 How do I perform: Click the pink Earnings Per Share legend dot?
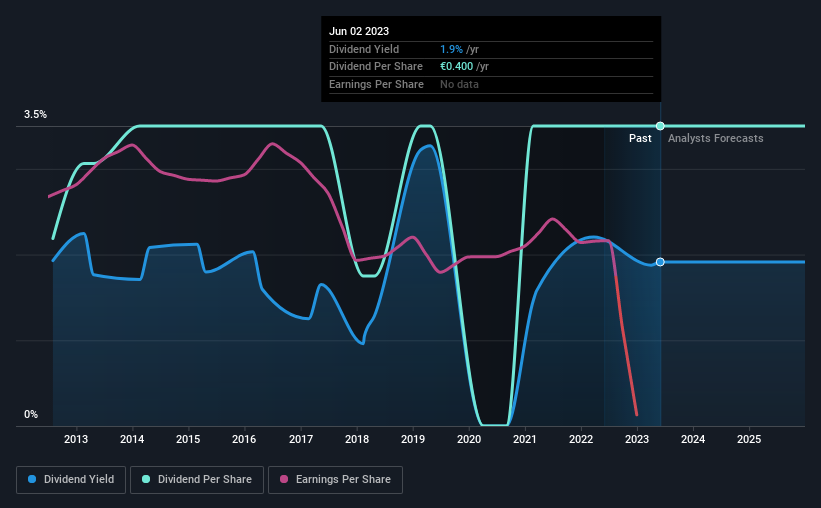[284, 479]
